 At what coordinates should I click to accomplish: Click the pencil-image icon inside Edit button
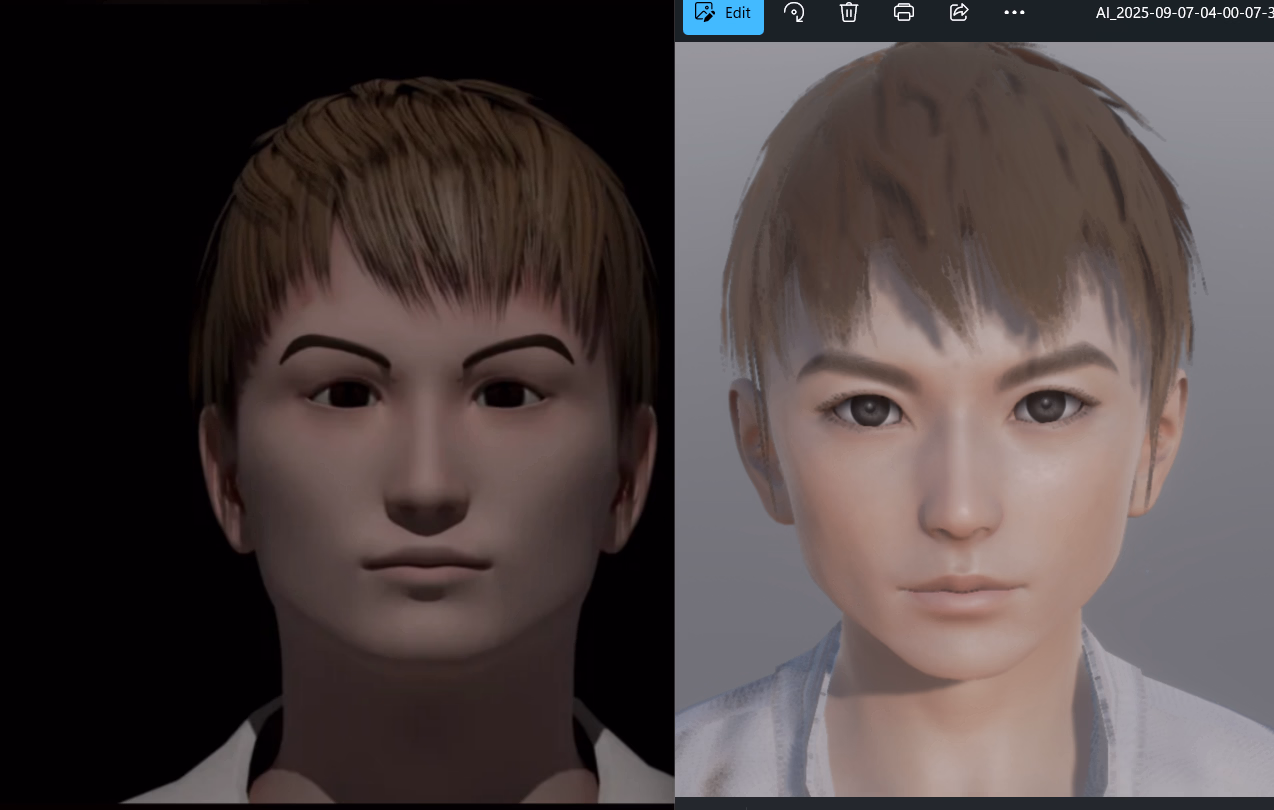coord(705,13)
